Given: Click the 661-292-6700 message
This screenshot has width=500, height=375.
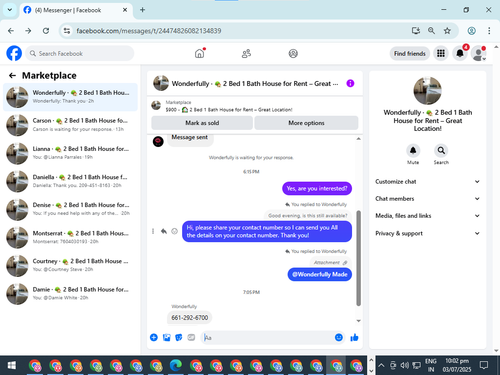Looking at the screenshot, I should (190, 318).
